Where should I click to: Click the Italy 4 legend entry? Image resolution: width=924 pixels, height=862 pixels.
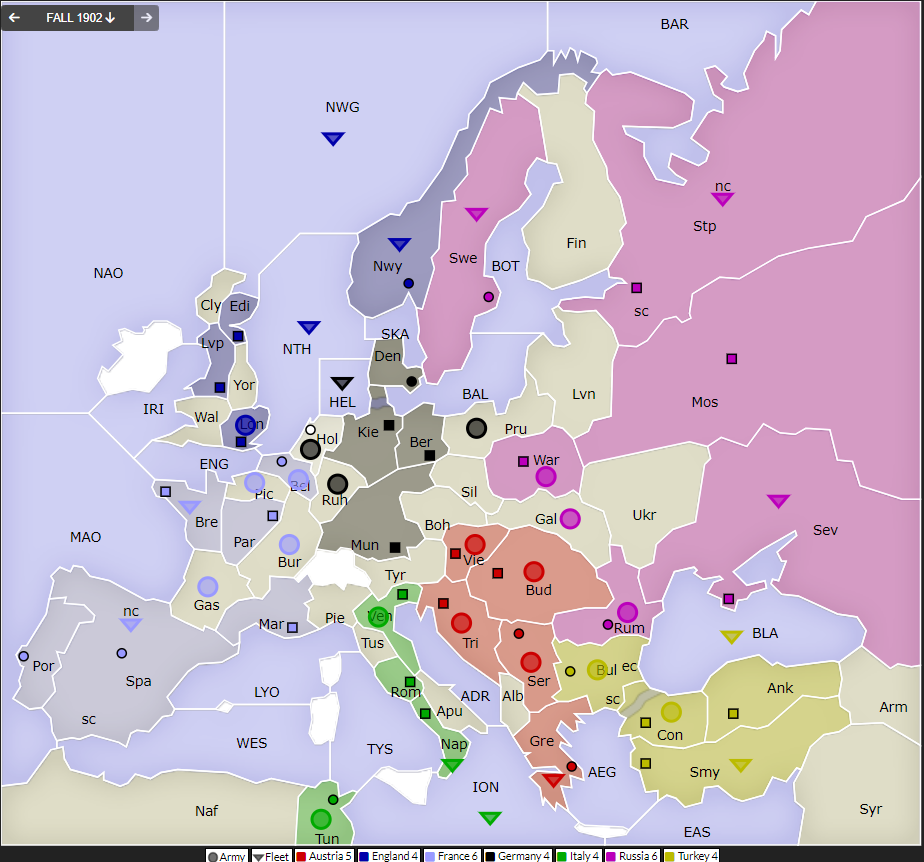point(578,856)
